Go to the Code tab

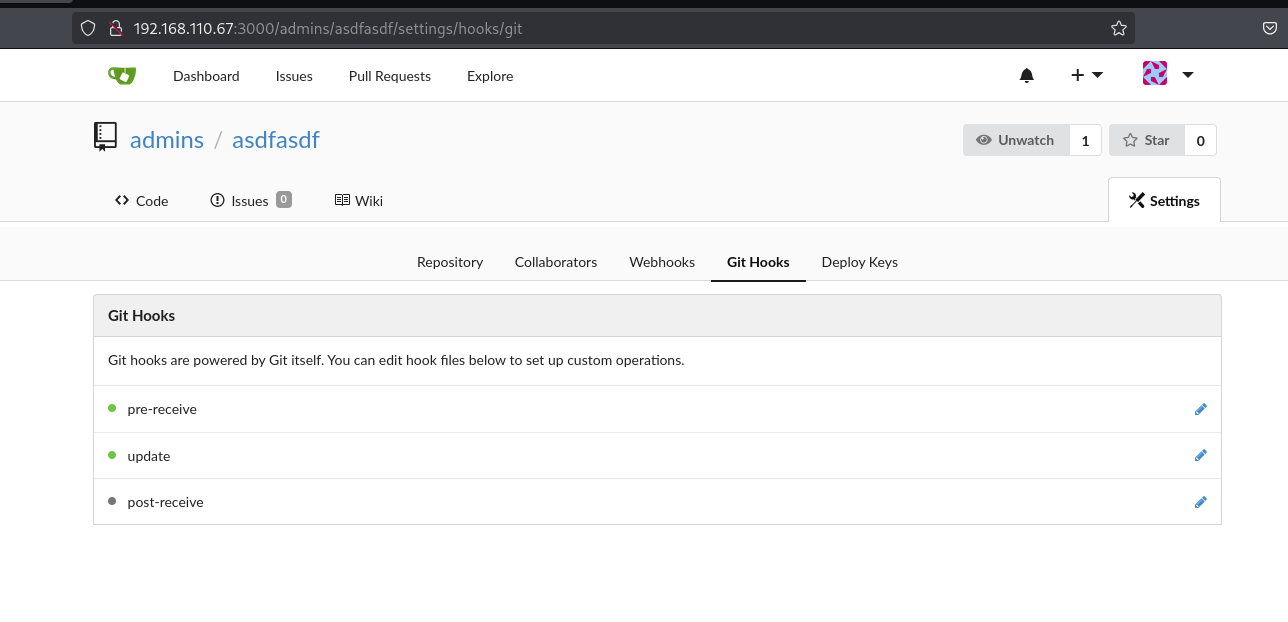141,201
